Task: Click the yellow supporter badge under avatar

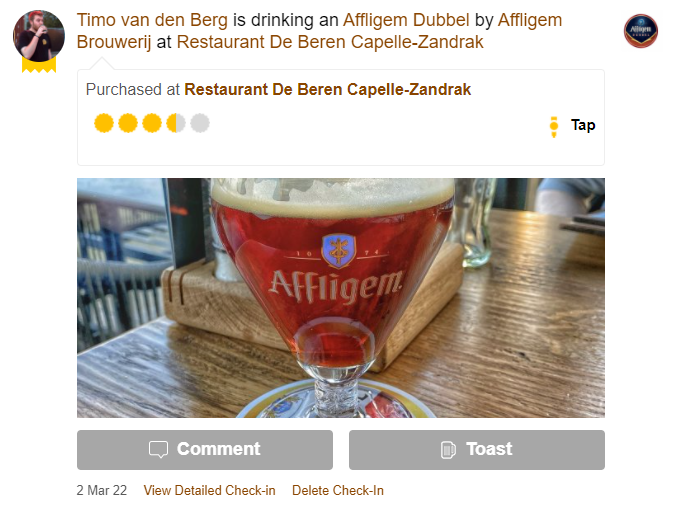Action: [x=39, y=66]
